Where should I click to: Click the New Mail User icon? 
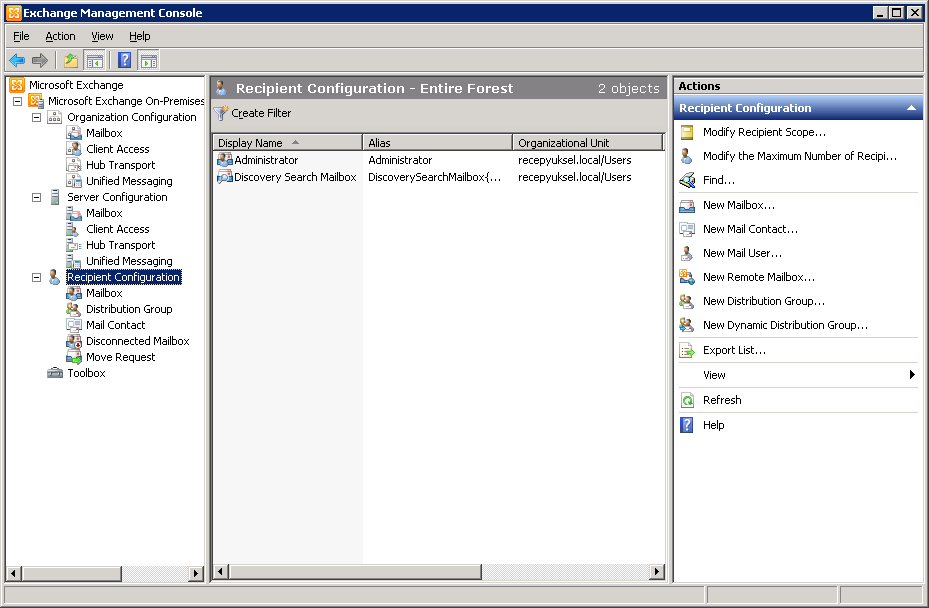[x=687, y=253]
